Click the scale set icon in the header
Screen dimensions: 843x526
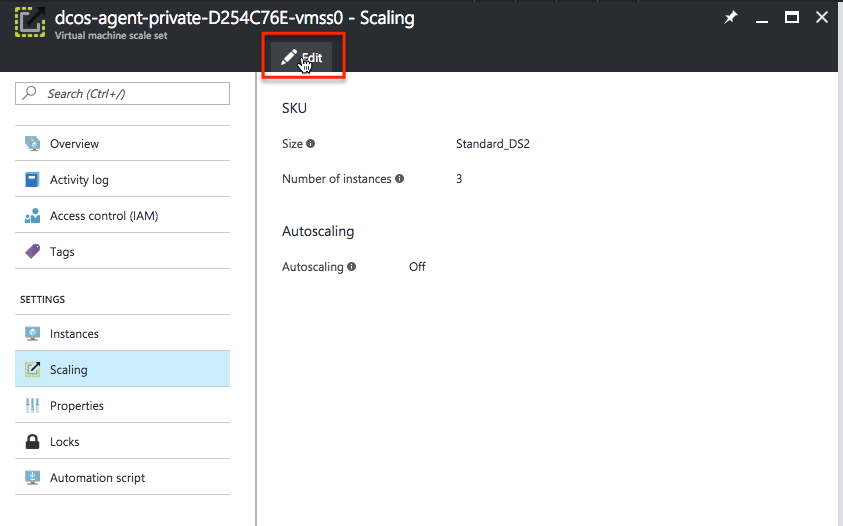(30, 22)
